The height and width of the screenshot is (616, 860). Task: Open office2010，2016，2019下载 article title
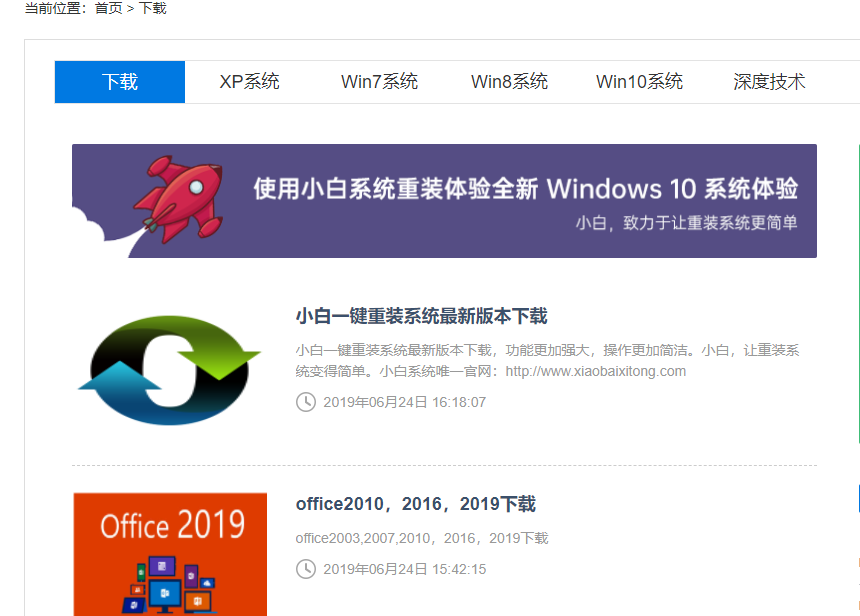pos(416,504)
